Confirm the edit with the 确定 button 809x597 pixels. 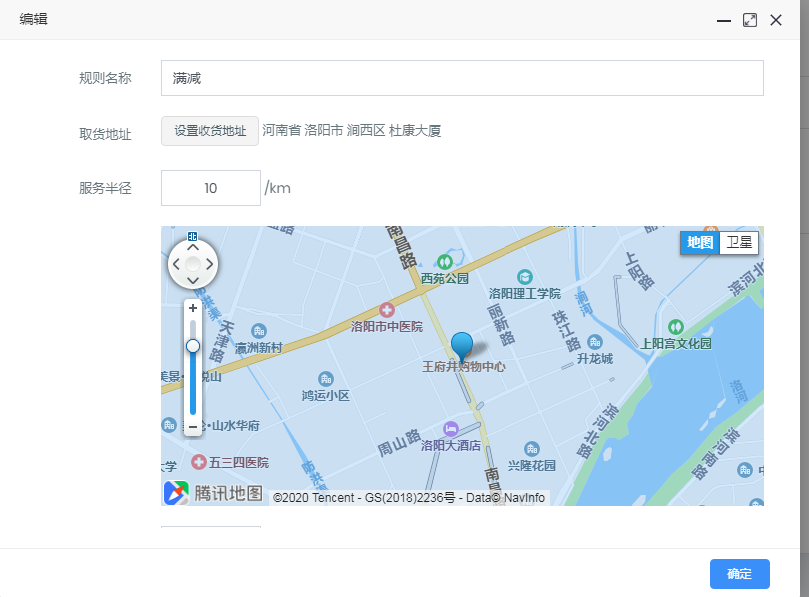click(739, 574)
